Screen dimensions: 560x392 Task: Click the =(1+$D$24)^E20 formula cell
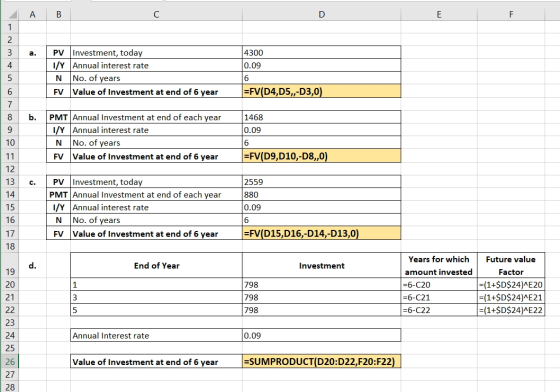coord(511,285)
